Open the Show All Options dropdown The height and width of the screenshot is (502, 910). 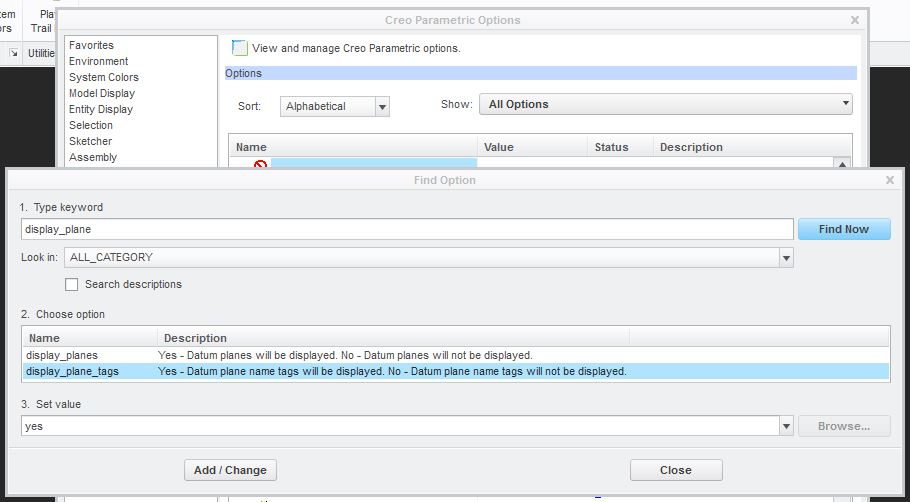[x=666, y=104]
